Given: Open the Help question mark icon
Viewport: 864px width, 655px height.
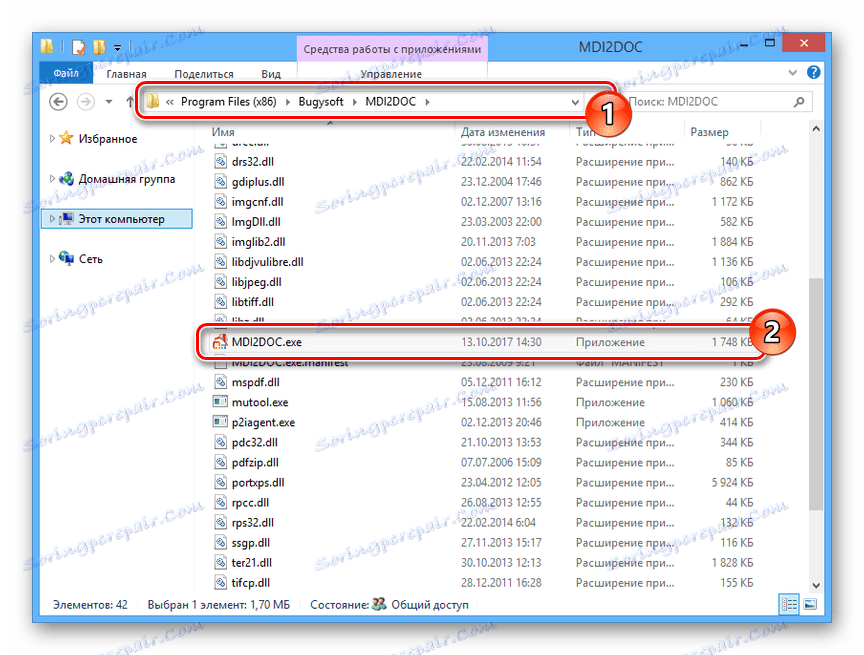Looking at the screenshot, I should click(x=813, y=72).
